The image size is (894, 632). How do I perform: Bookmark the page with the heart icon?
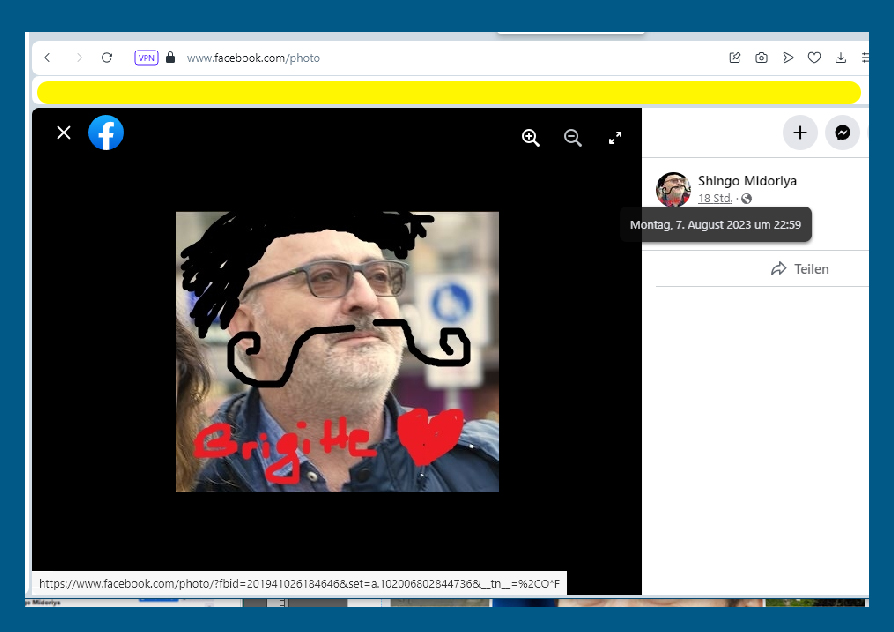[x=814, y=58]
